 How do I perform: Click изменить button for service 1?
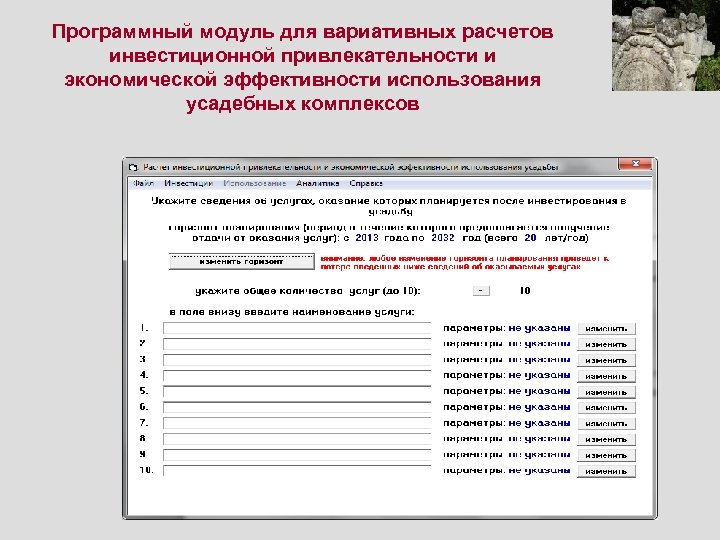click(606, 329)
